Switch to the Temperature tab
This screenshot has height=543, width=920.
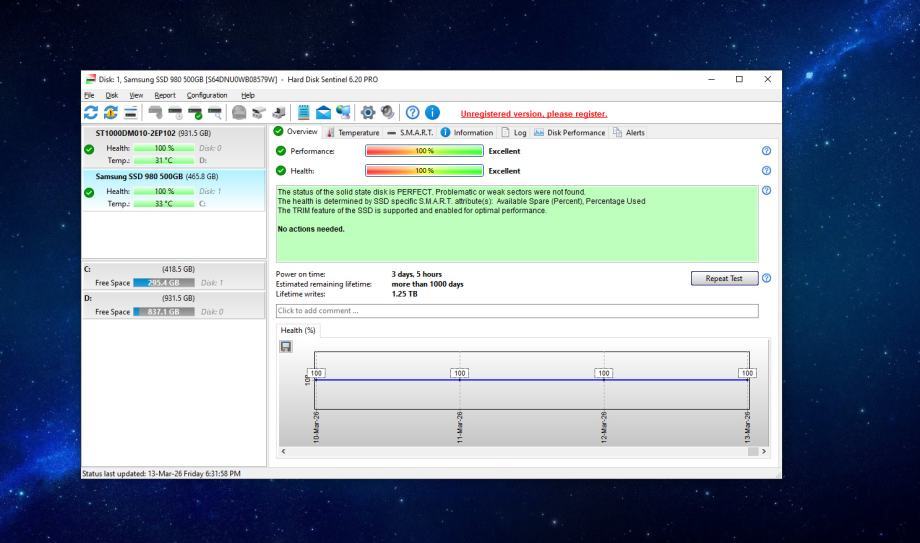pos(351,132)
